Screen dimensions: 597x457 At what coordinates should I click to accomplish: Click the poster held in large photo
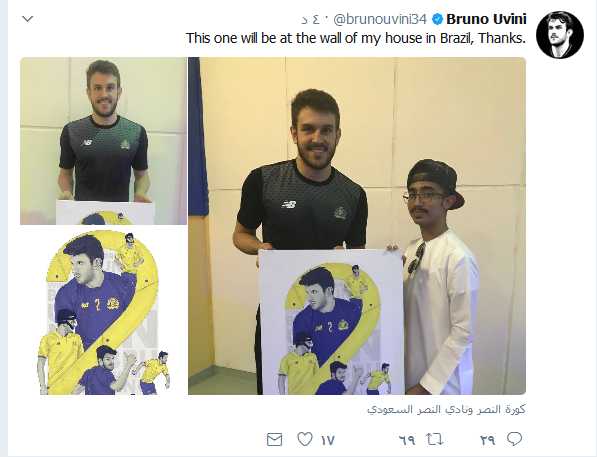(x=331, y=322)
